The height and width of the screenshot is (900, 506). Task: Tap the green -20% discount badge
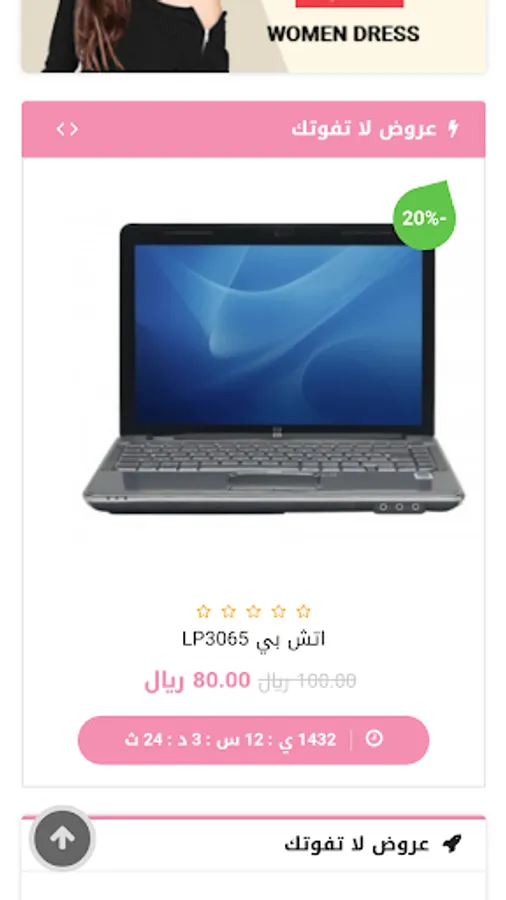point(425,217)
